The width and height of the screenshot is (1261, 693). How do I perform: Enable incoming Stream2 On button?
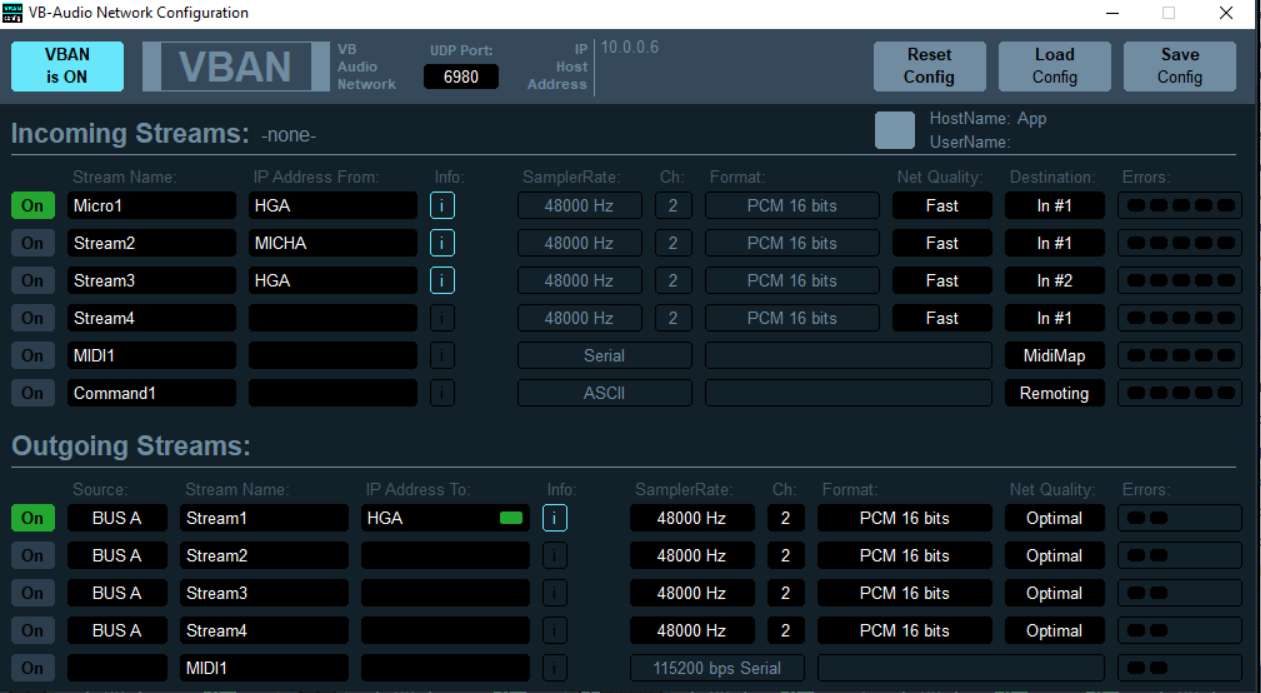(33, 243)
